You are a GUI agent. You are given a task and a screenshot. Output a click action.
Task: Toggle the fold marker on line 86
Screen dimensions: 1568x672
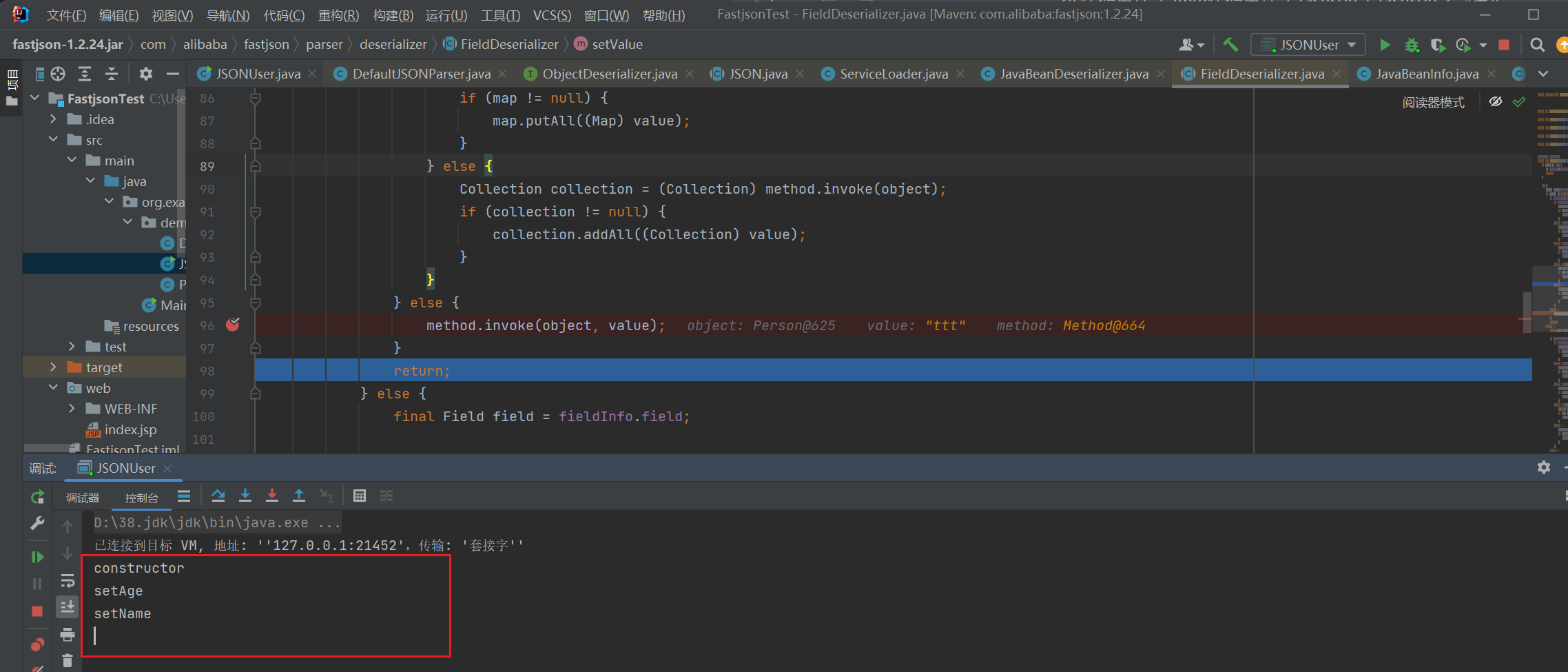[x=256, y=99]
